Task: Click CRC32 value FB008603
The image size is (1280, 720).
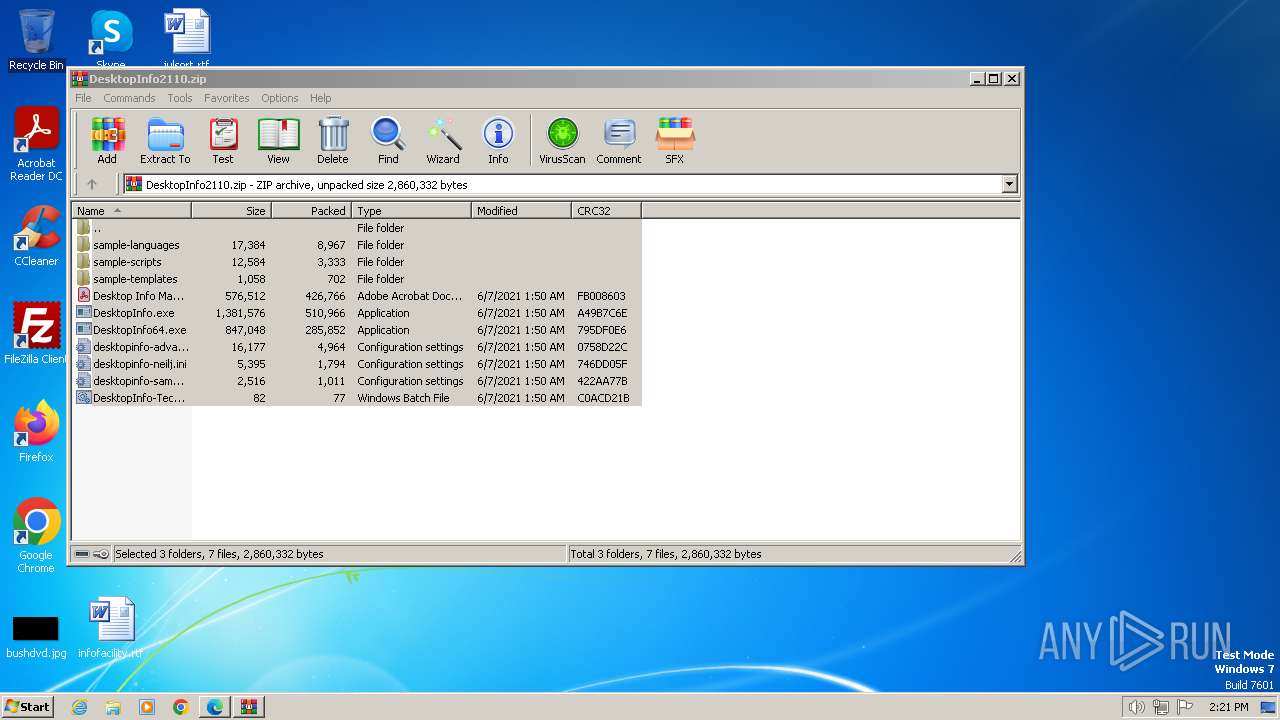Action: (602, 296)
